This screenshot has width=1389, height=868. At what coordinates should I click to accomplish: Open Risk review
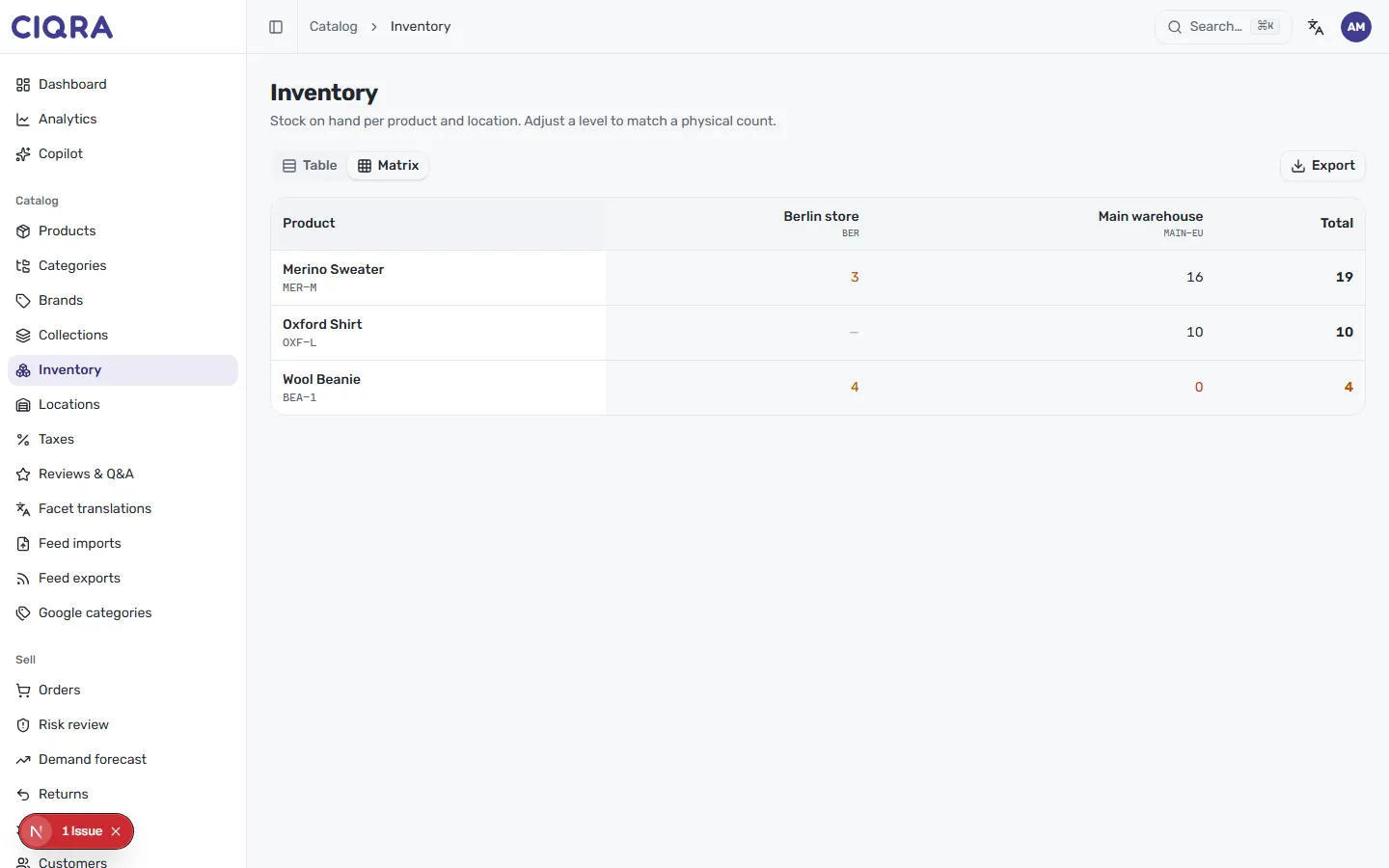[x=123, y=725]
